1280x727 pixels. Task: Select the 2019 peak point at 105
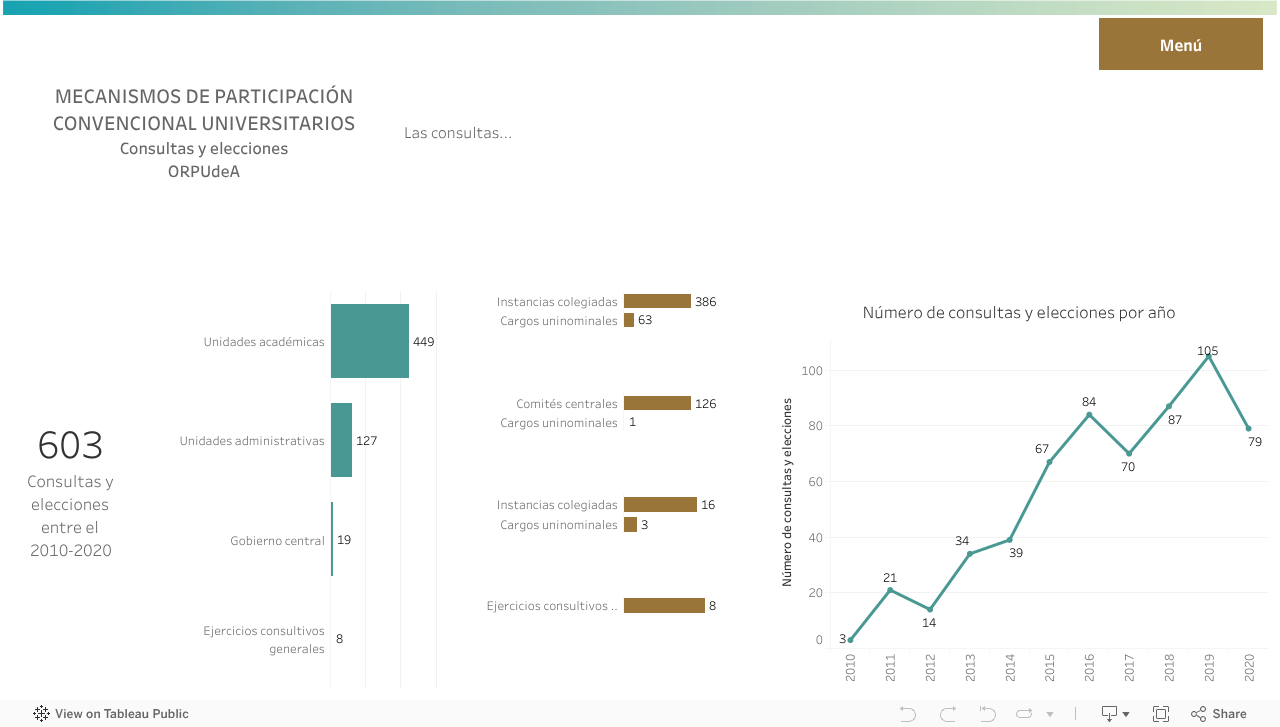[x=1209, y=356]
